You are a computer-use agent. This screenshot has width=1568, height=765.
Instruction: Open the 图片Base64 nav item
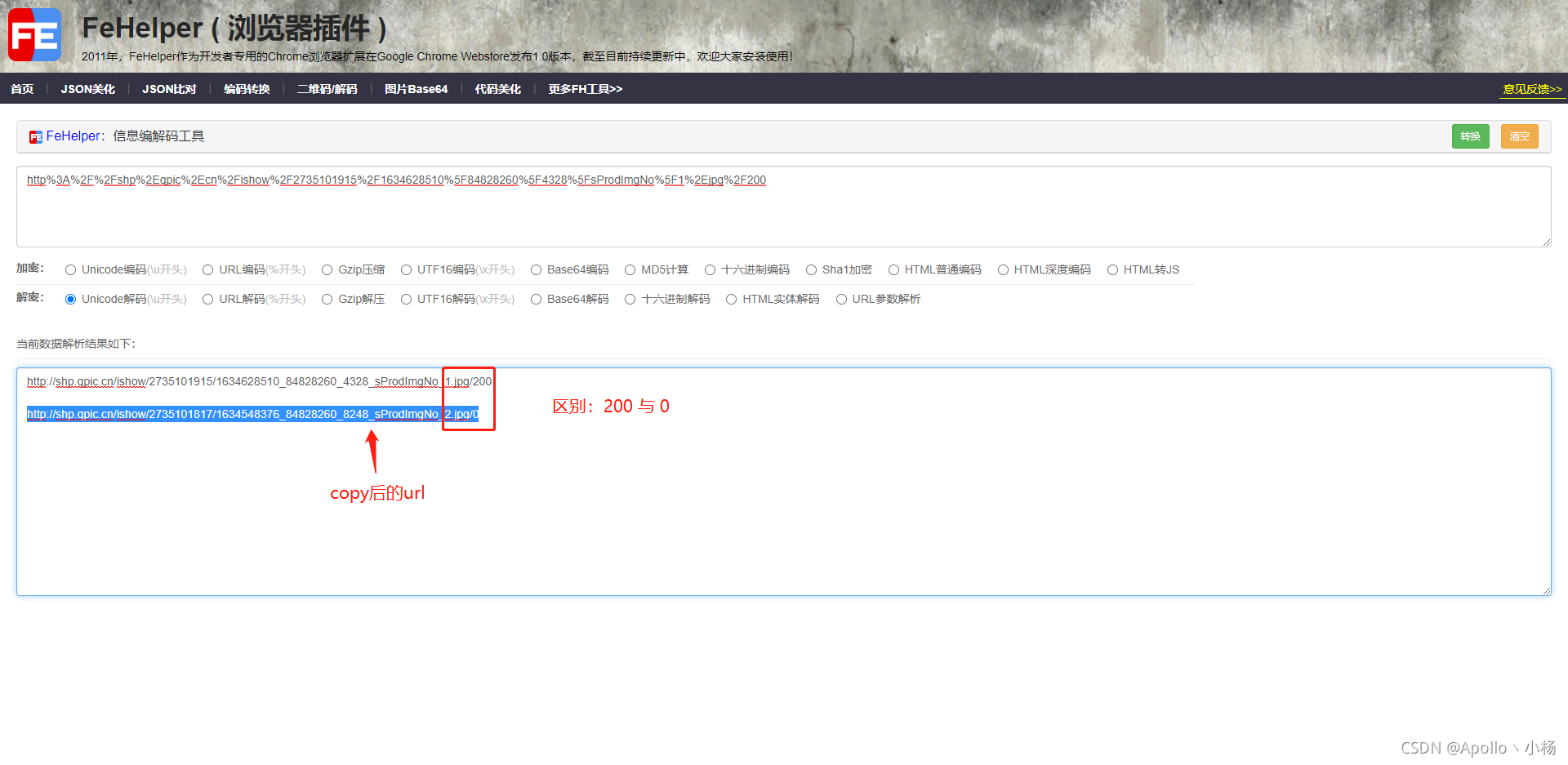[416, 89]
